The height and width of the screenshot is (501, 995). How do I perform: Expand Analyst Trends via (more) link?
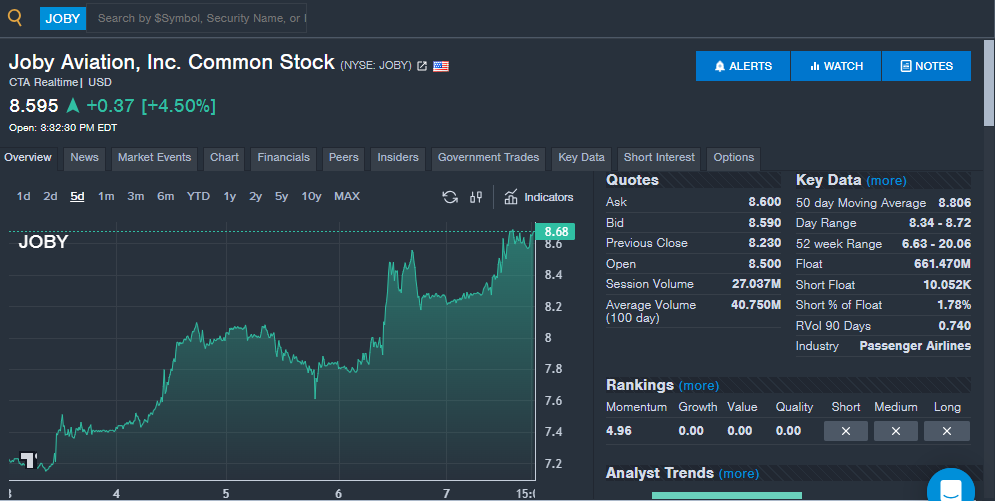coord(739,474)
